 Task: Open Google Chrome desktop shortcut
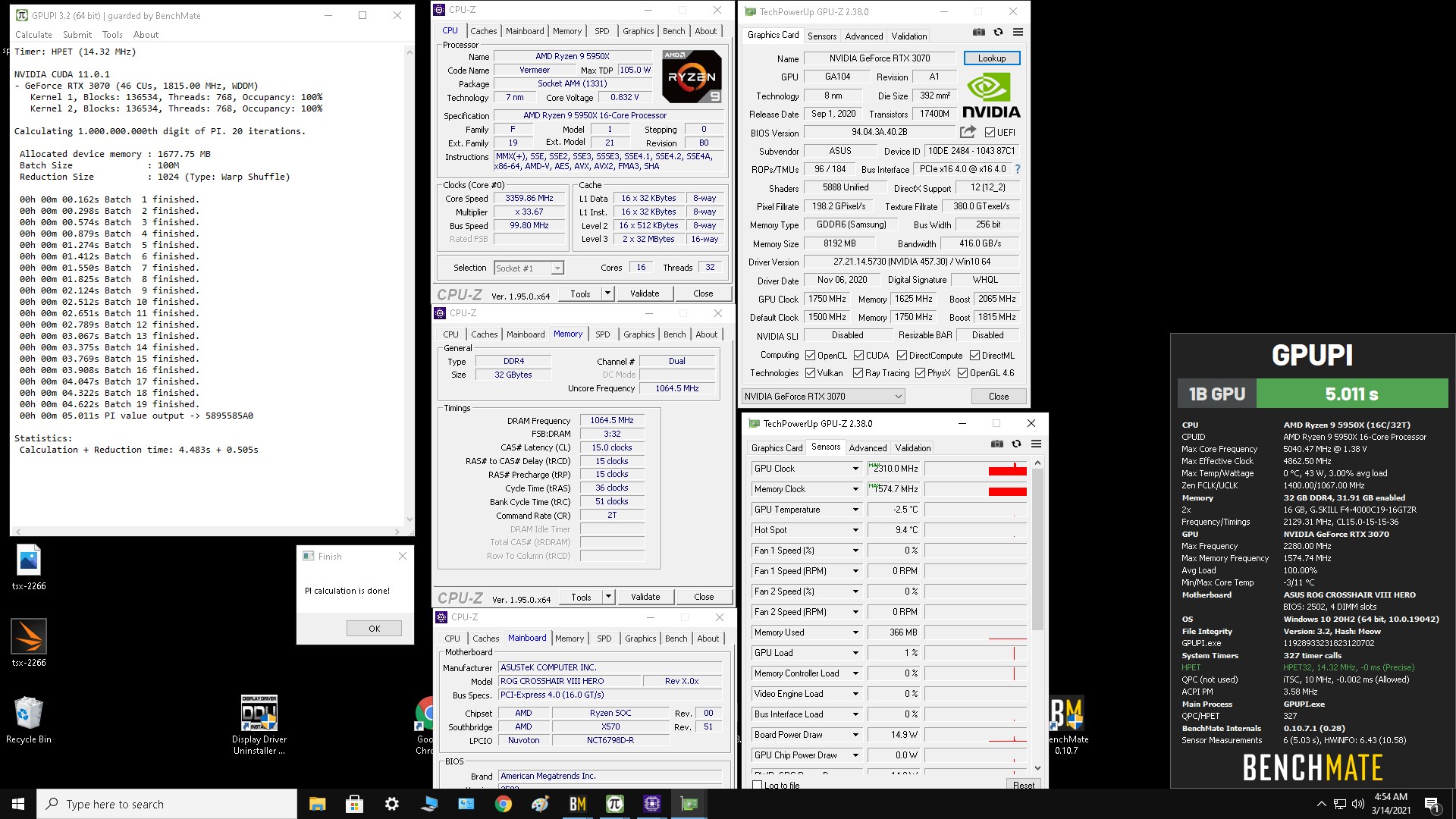pos(425,724)
